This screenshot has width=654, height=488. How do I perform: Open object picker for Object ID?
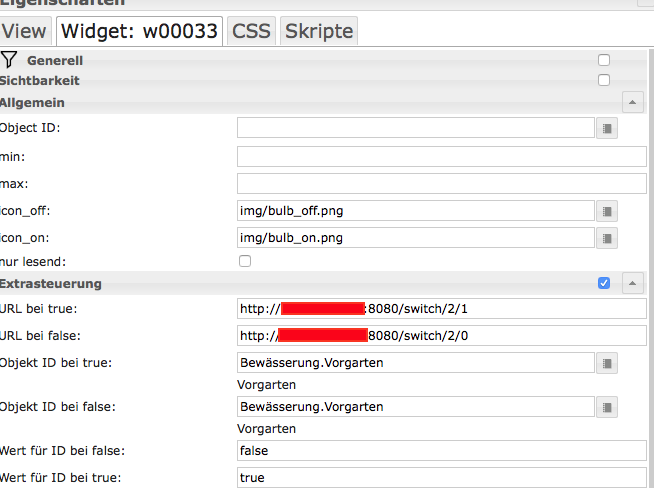coord(607,128)
